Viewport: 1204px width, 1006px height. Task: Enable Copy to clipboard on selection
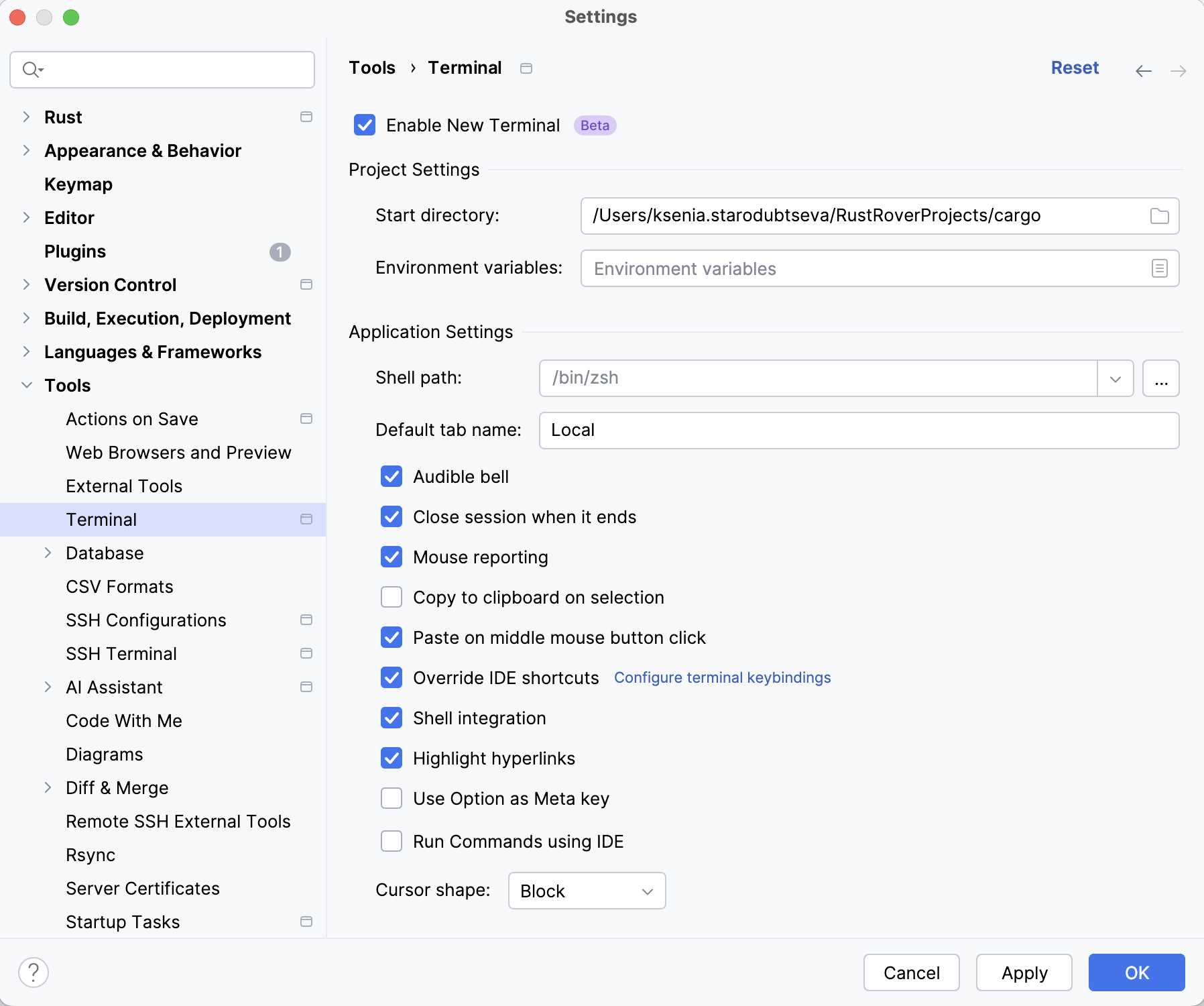click(x=392, y=597)
